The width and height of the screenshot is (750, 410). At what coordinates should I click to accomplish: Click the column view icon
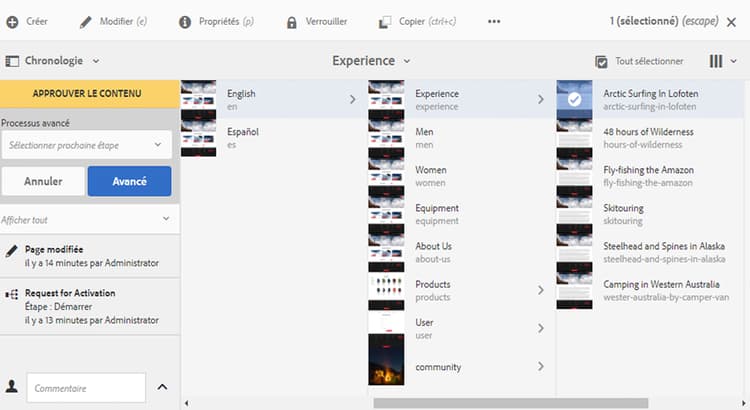coord(716,61)
